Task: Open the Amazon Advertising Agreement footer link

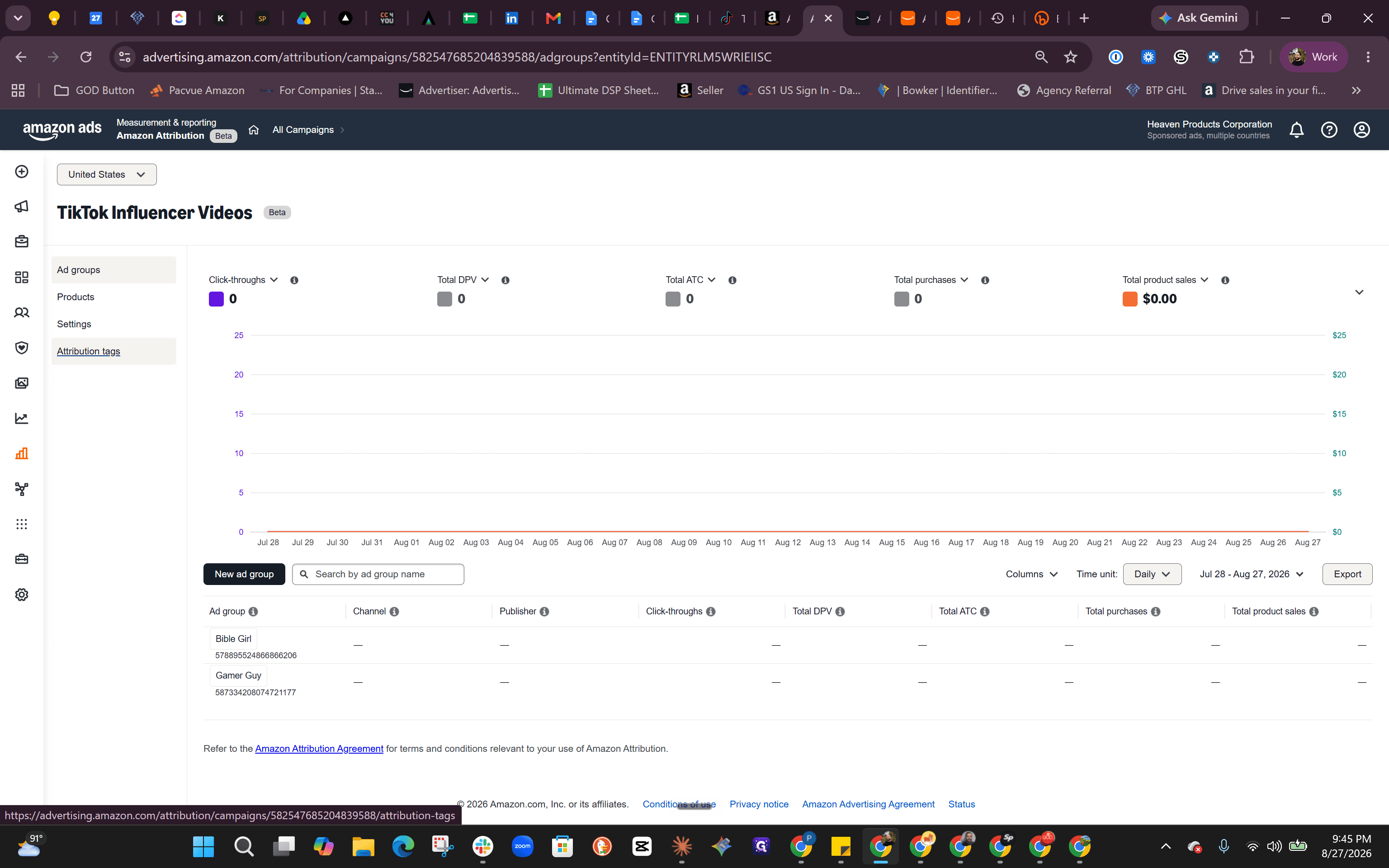Action: click(869, 804)
